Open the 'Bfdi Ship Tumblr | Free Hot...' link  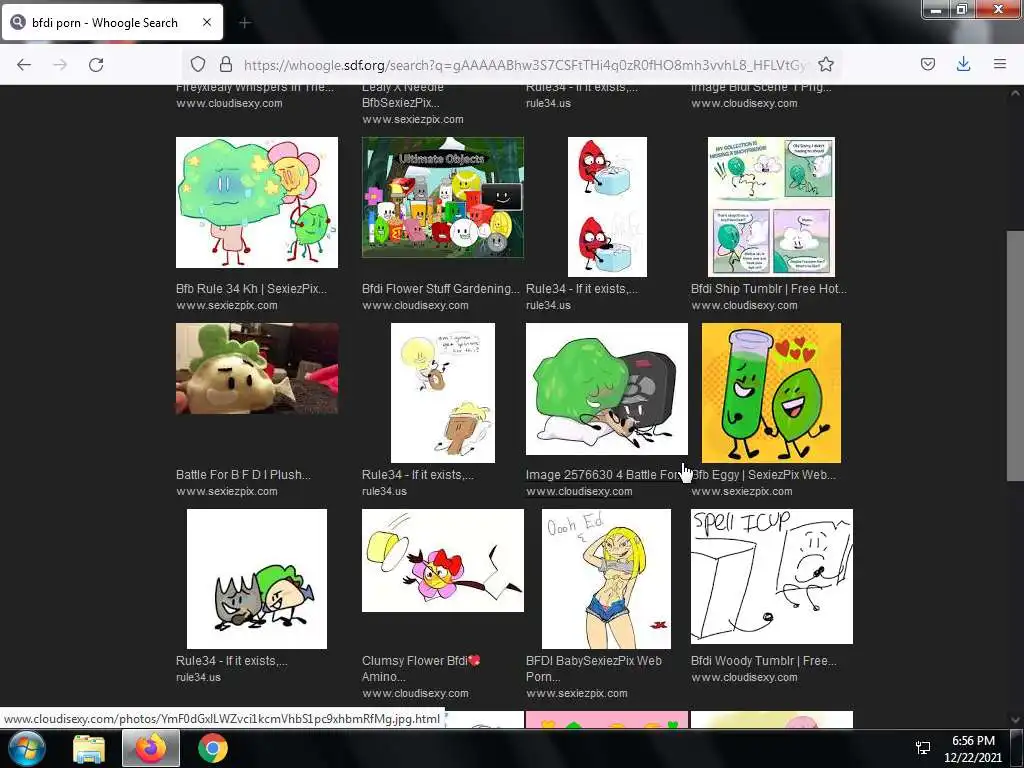769,289
